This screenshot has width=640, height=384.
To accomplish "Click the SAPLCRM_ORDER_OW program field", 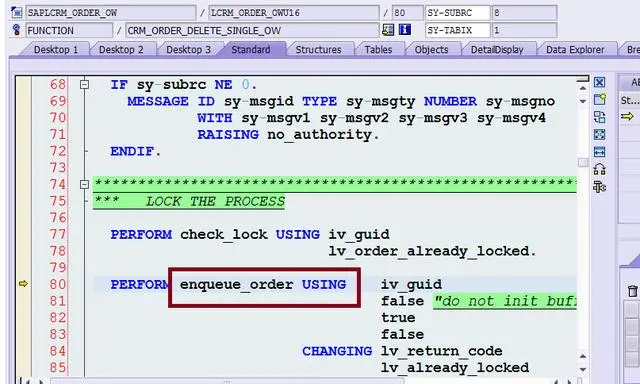I will coord(111,13).
